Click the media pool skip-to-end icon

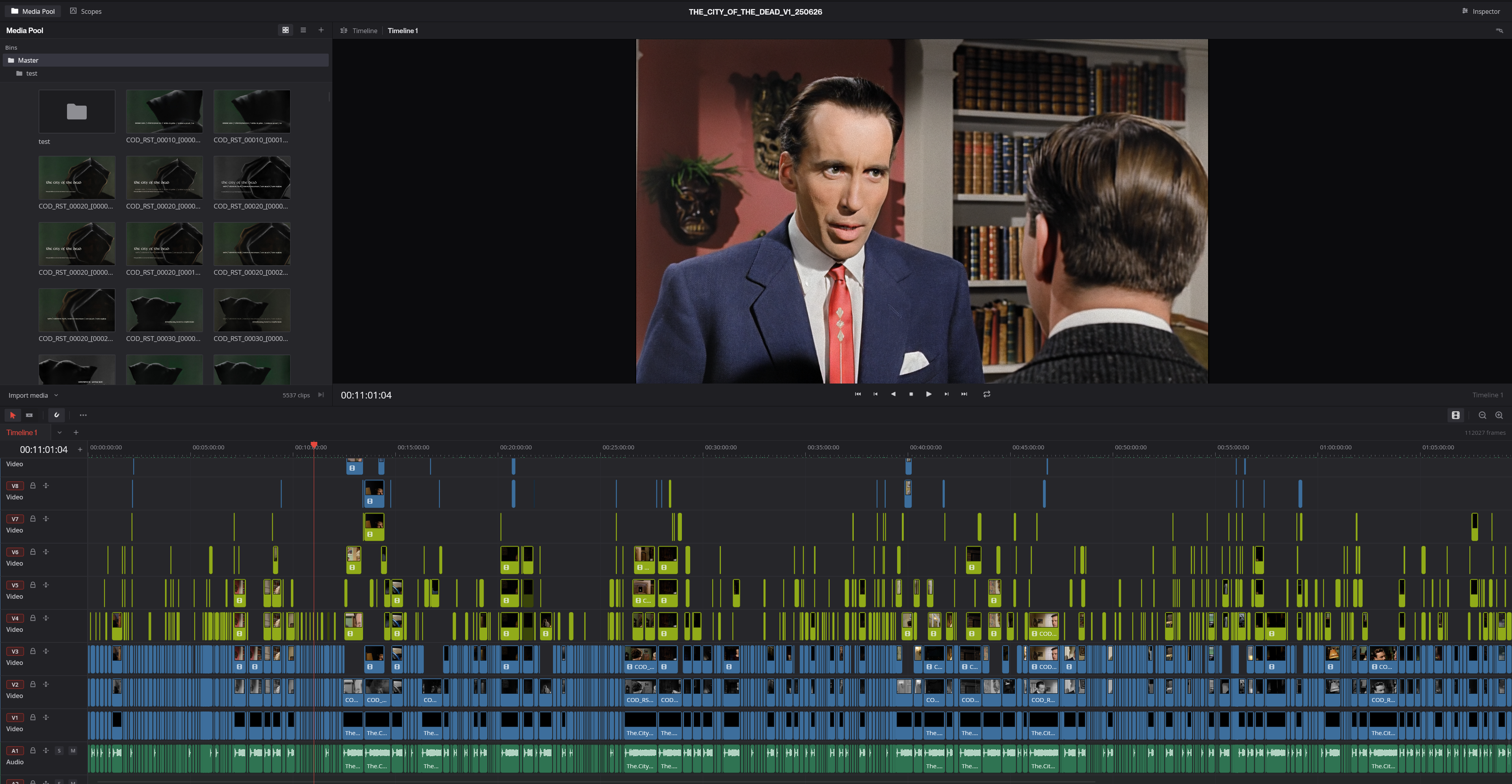tap(320, 395)
